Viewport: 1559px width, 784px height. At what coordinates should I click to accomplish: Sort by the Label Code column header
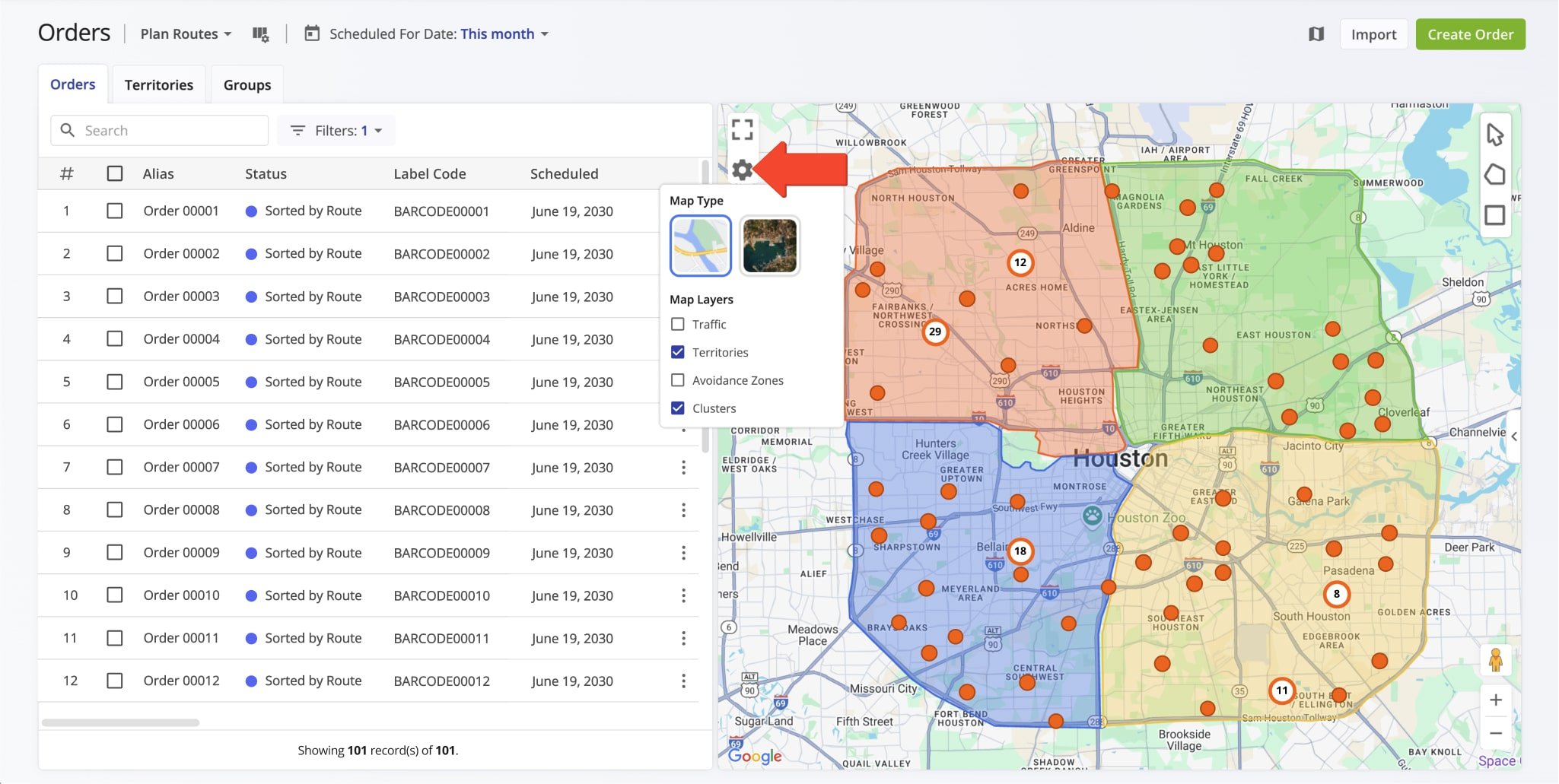(x=429, y=173)
